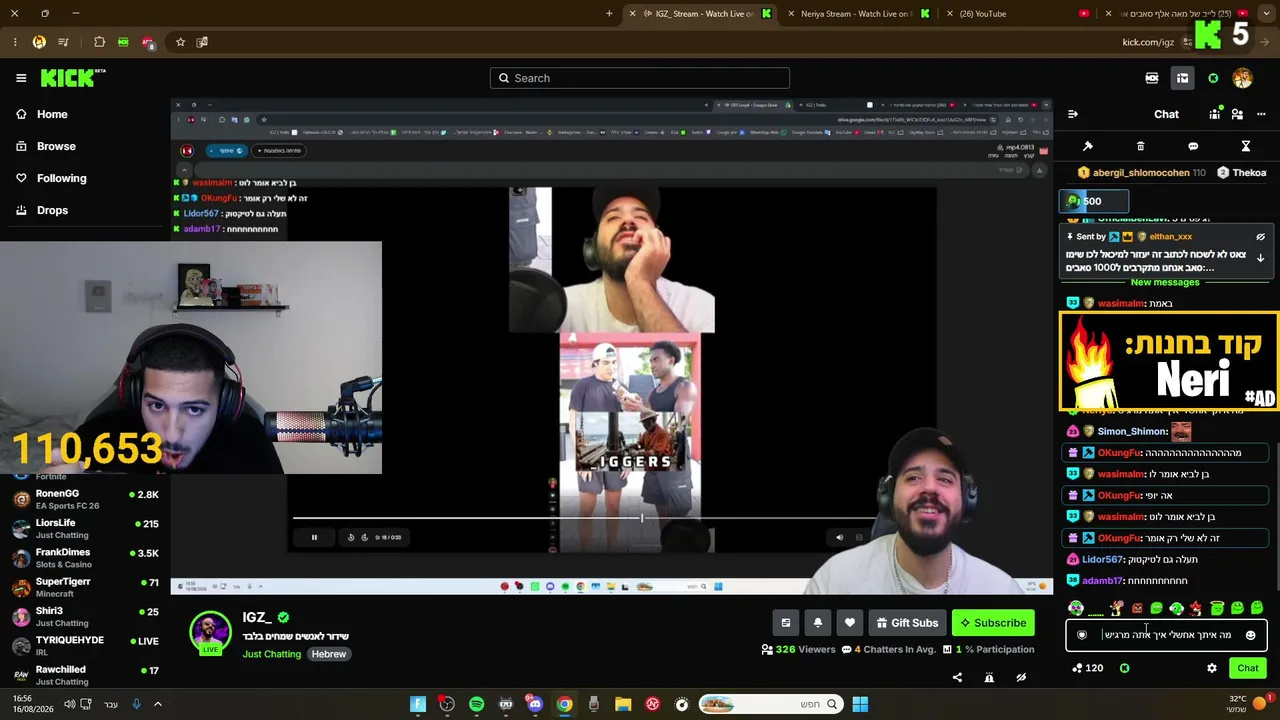This screenshot has height=720, width=1280.
Task: Click the Neri store code ad banner
Action: 1169,361
